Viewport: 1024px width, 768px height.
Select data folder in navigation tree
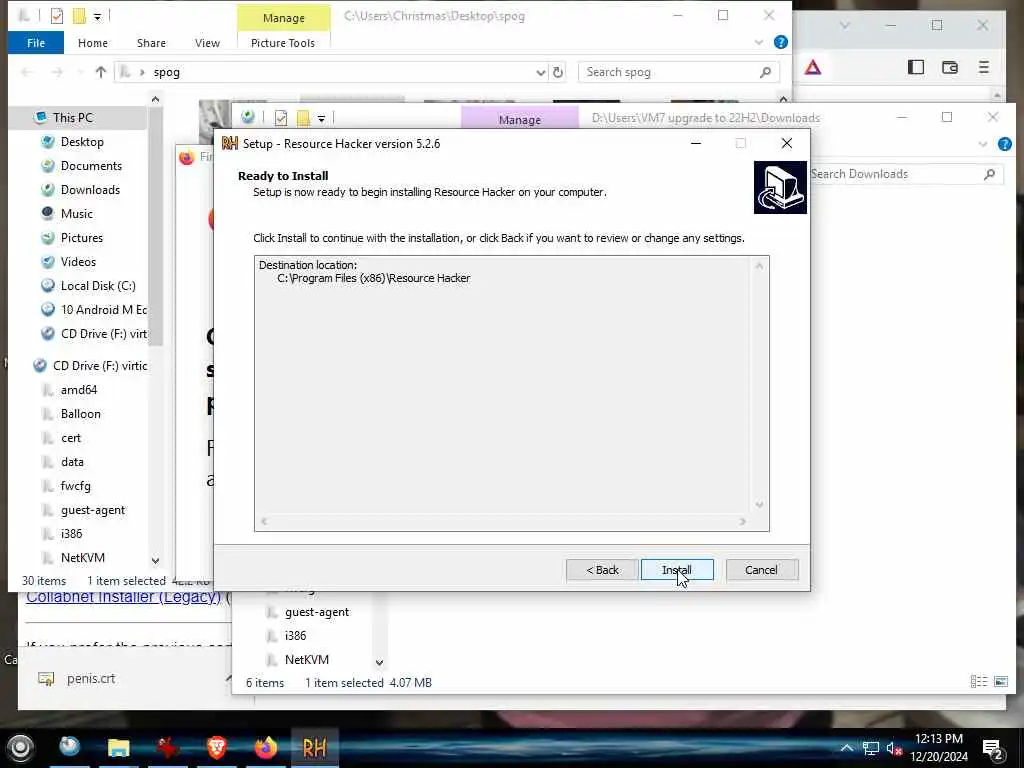[x=72, y=462]
